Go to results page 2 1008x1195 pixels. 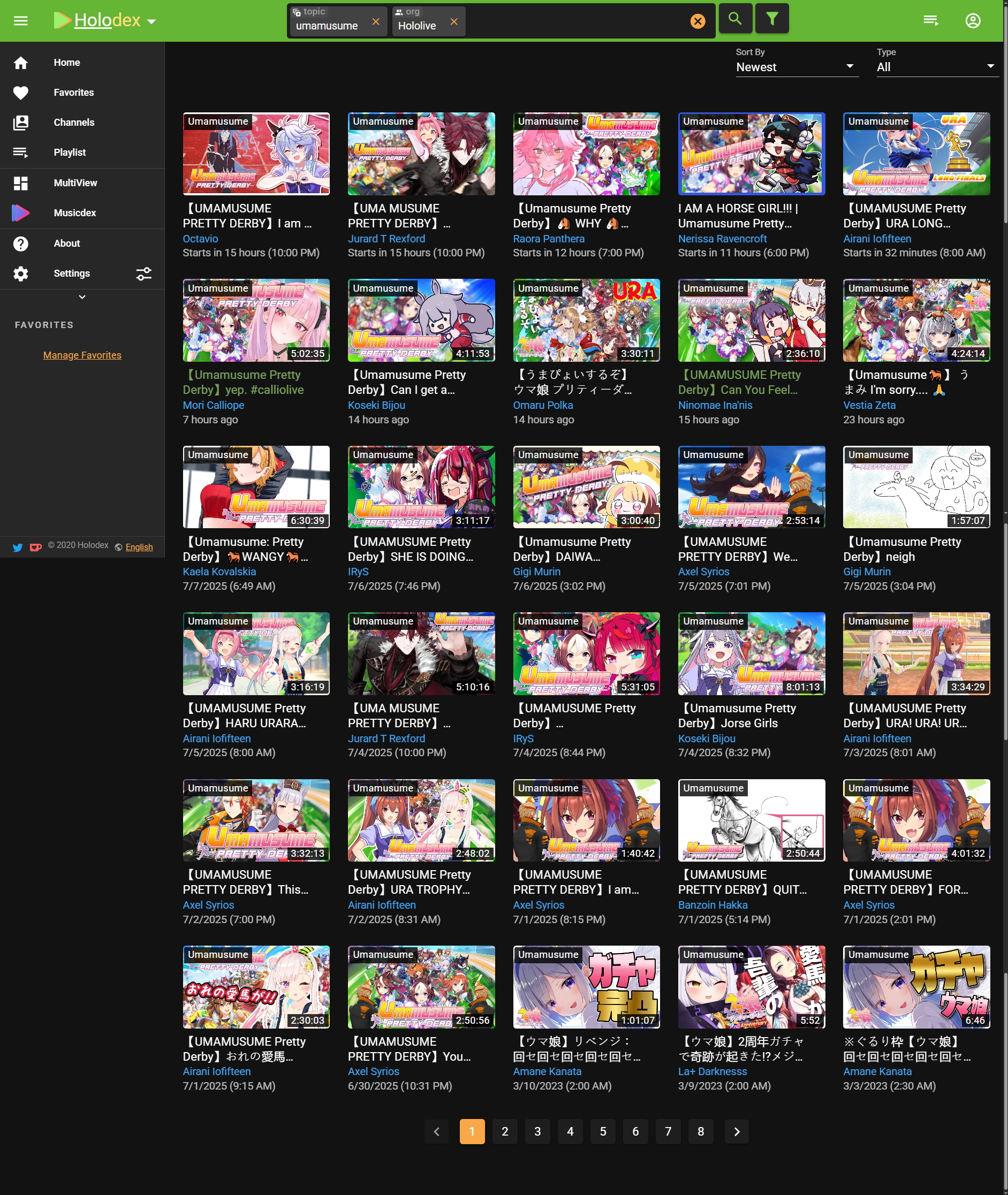[505, 1132]
